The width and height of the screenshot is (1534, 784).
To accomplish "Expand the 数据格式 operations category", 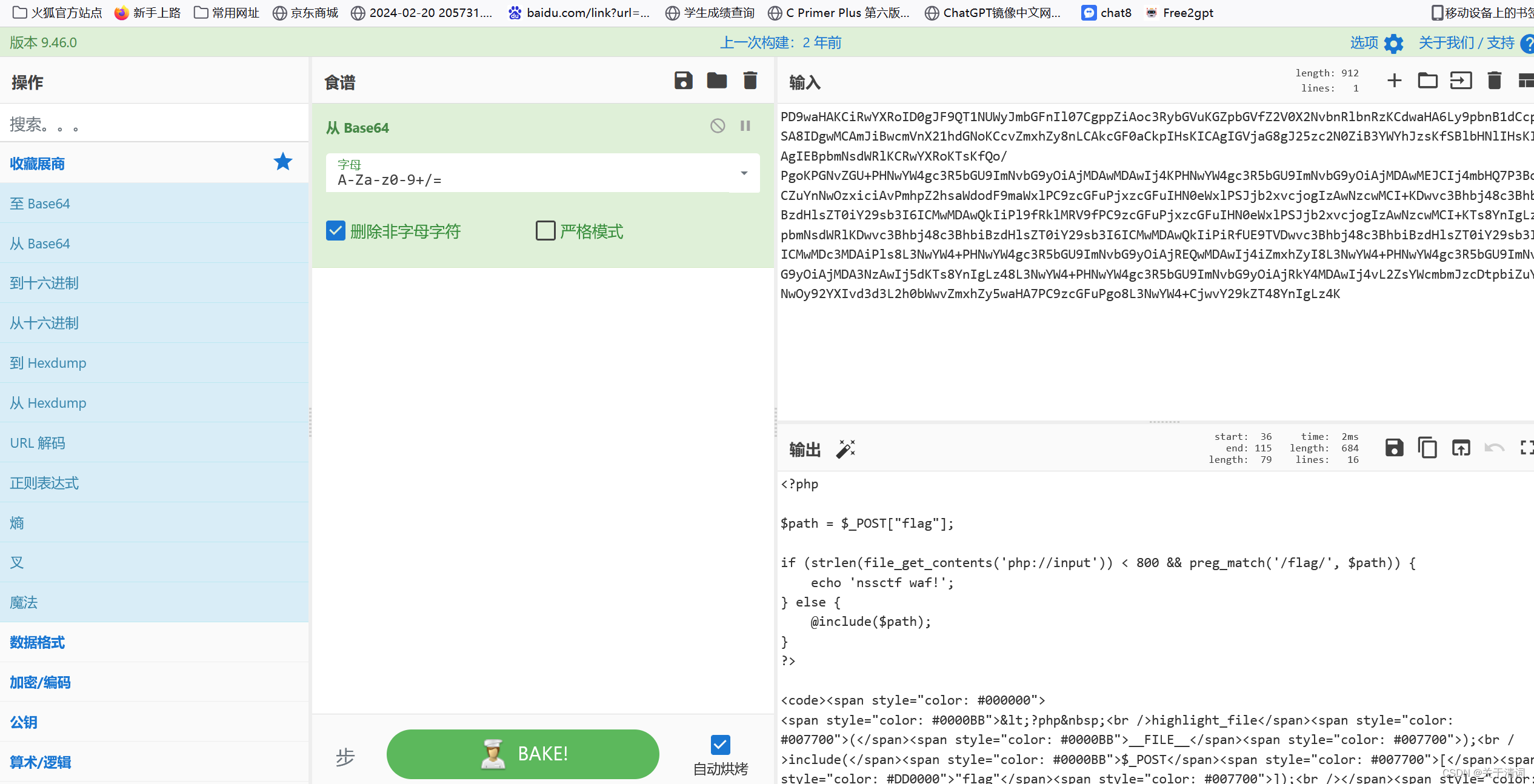I will tap(38, 642).
